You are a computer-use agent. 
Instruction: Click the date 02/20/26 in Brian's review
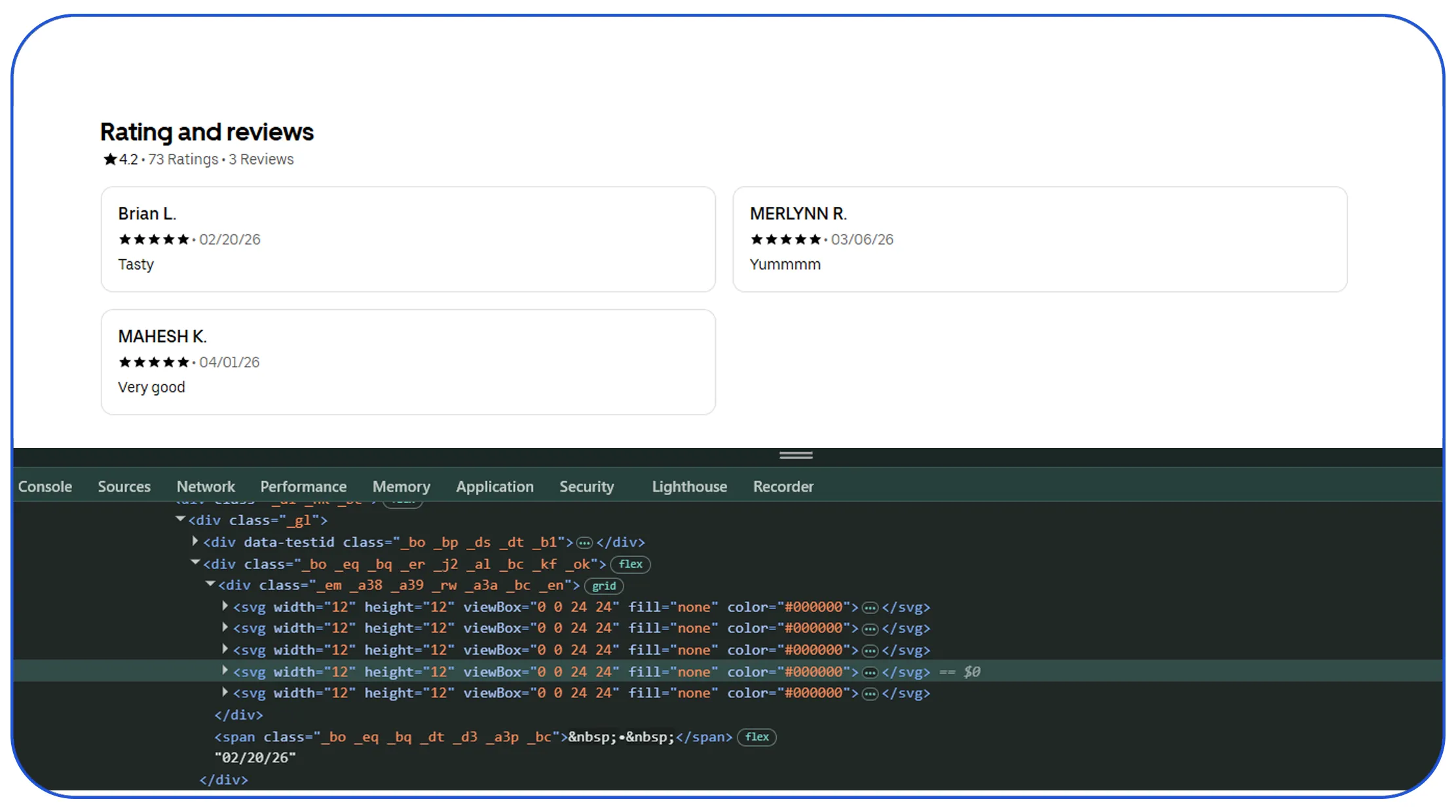pyautogui.click(x=230, y=240)
